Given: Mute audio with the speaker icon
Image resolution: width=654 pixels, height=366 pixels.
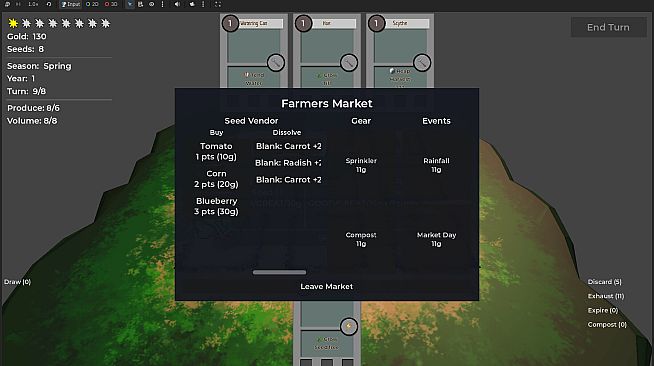Looking at the screenshot, I should point(177,4).
